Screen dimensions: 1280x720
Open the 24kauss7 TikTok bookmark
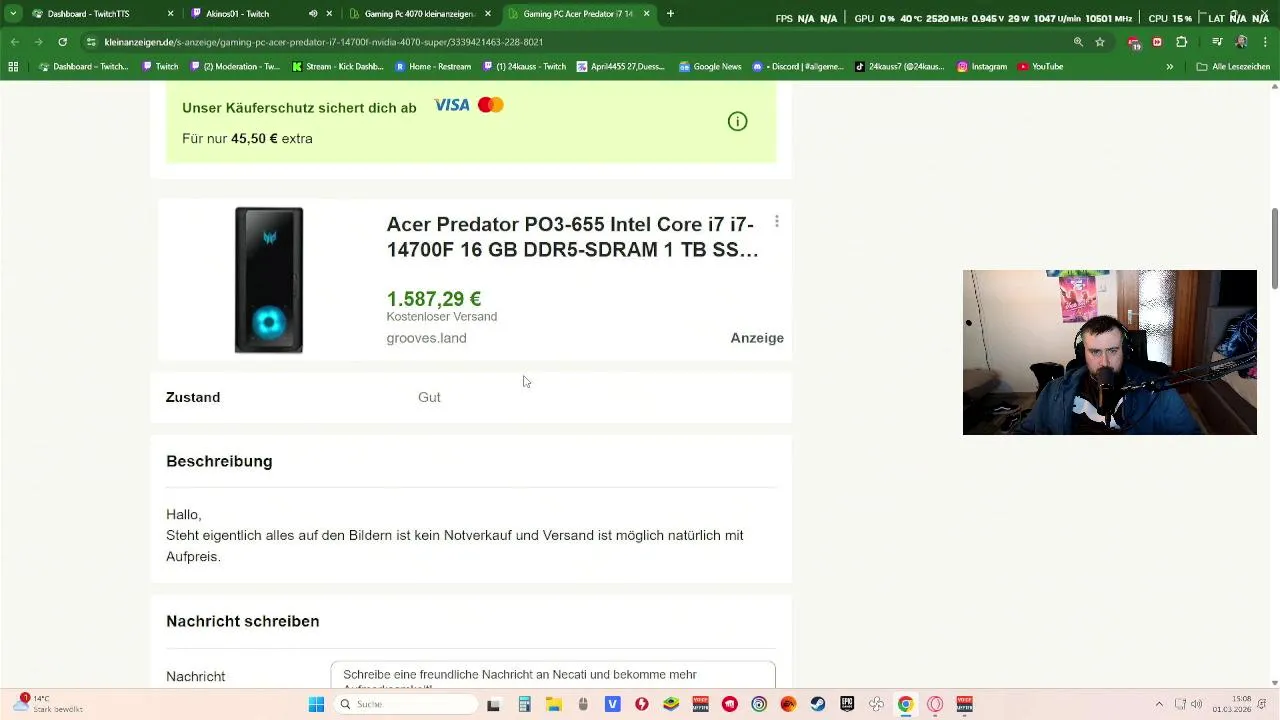pos(901,67)
